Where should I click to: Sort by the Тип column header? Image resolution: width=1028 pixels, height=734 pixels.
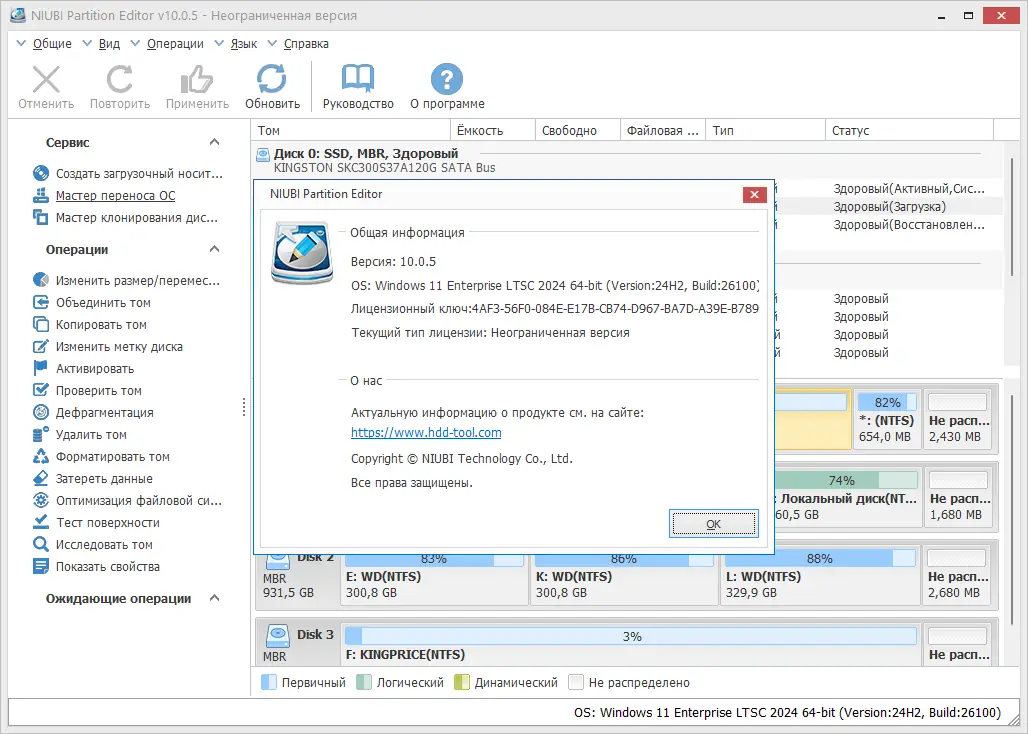(765, 130)
